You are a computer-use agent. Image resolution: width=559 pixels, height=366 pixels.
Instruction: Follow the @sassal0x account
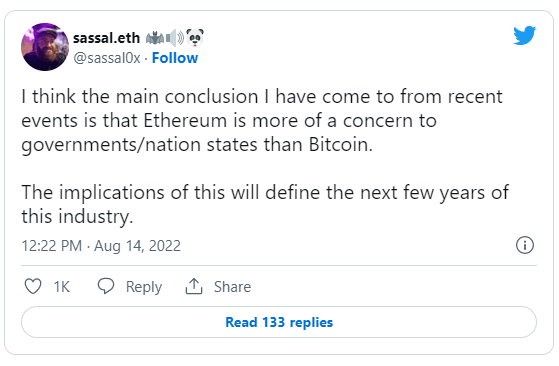tap(175, 58)
